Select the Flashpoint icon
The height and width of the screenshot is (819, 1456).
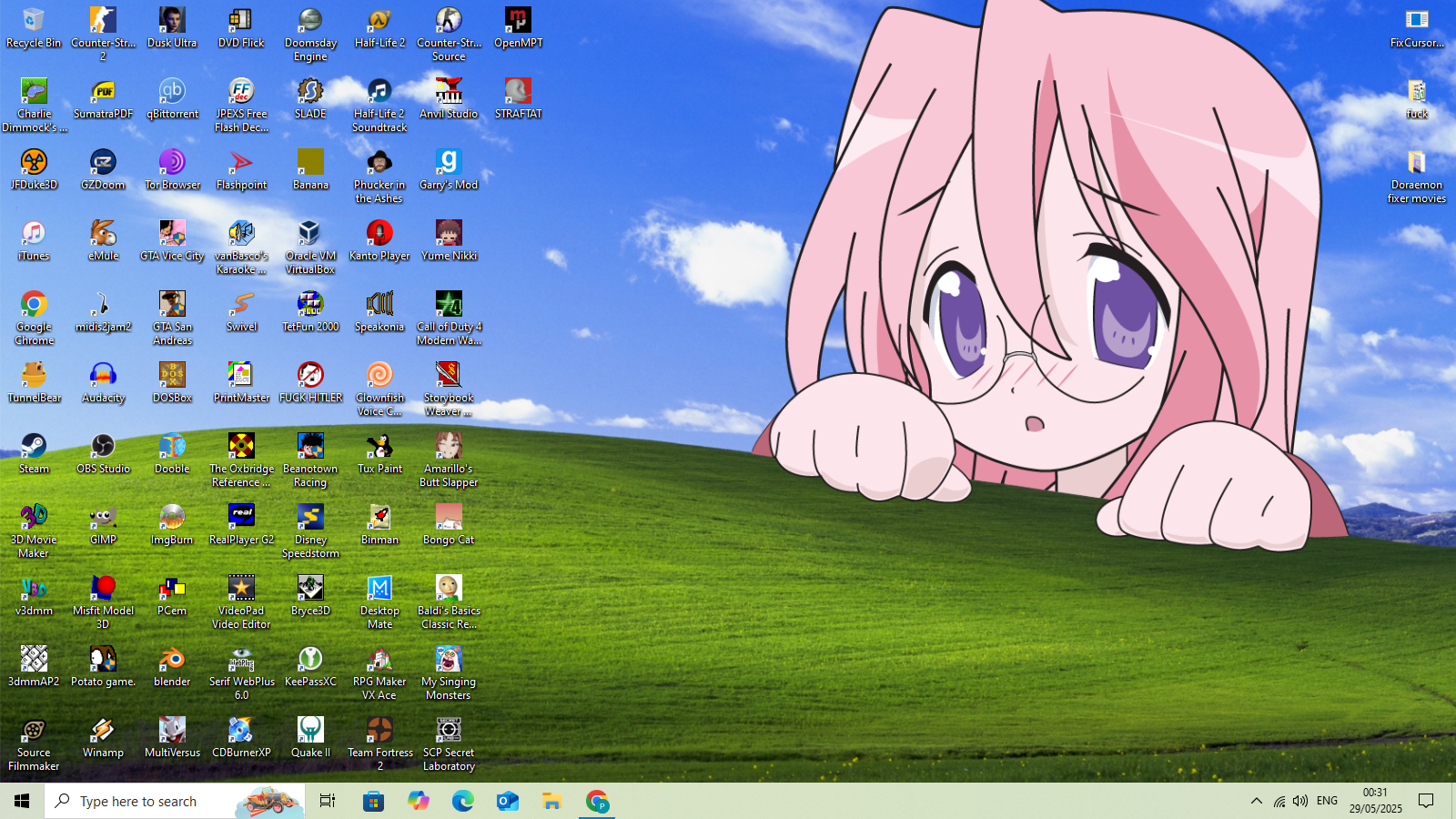click(x=241, y=170)
